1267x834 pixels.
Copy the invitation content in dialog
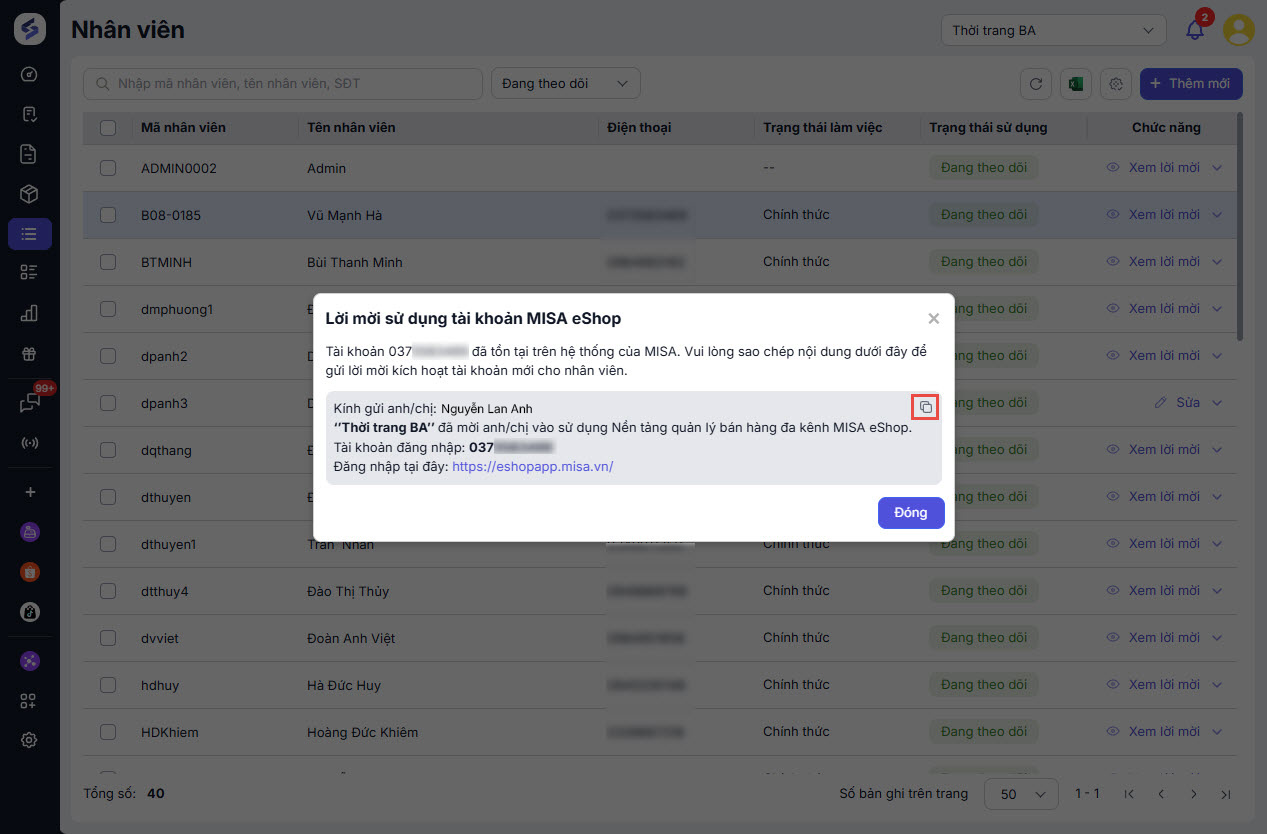pyautogui.click(x=925, y=407)
